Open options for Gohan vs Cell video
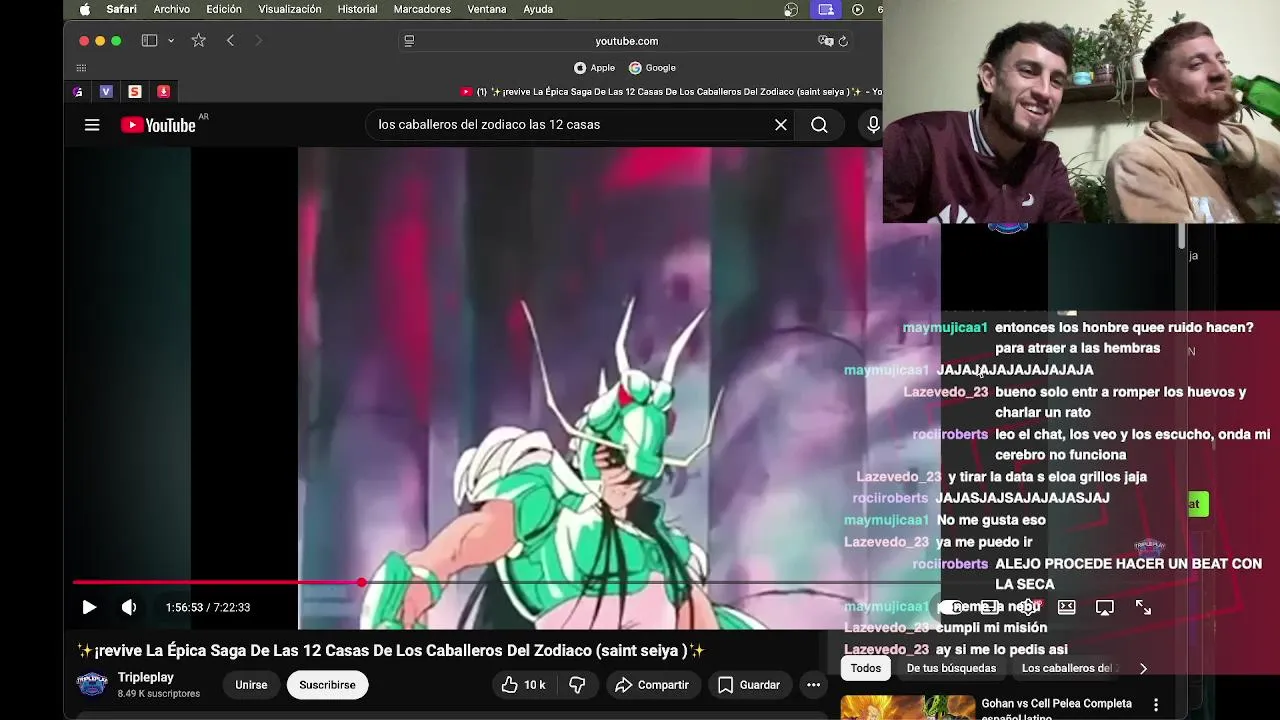The width and height of the screenshot is (1280, 720). click(x=1156, y=705)
